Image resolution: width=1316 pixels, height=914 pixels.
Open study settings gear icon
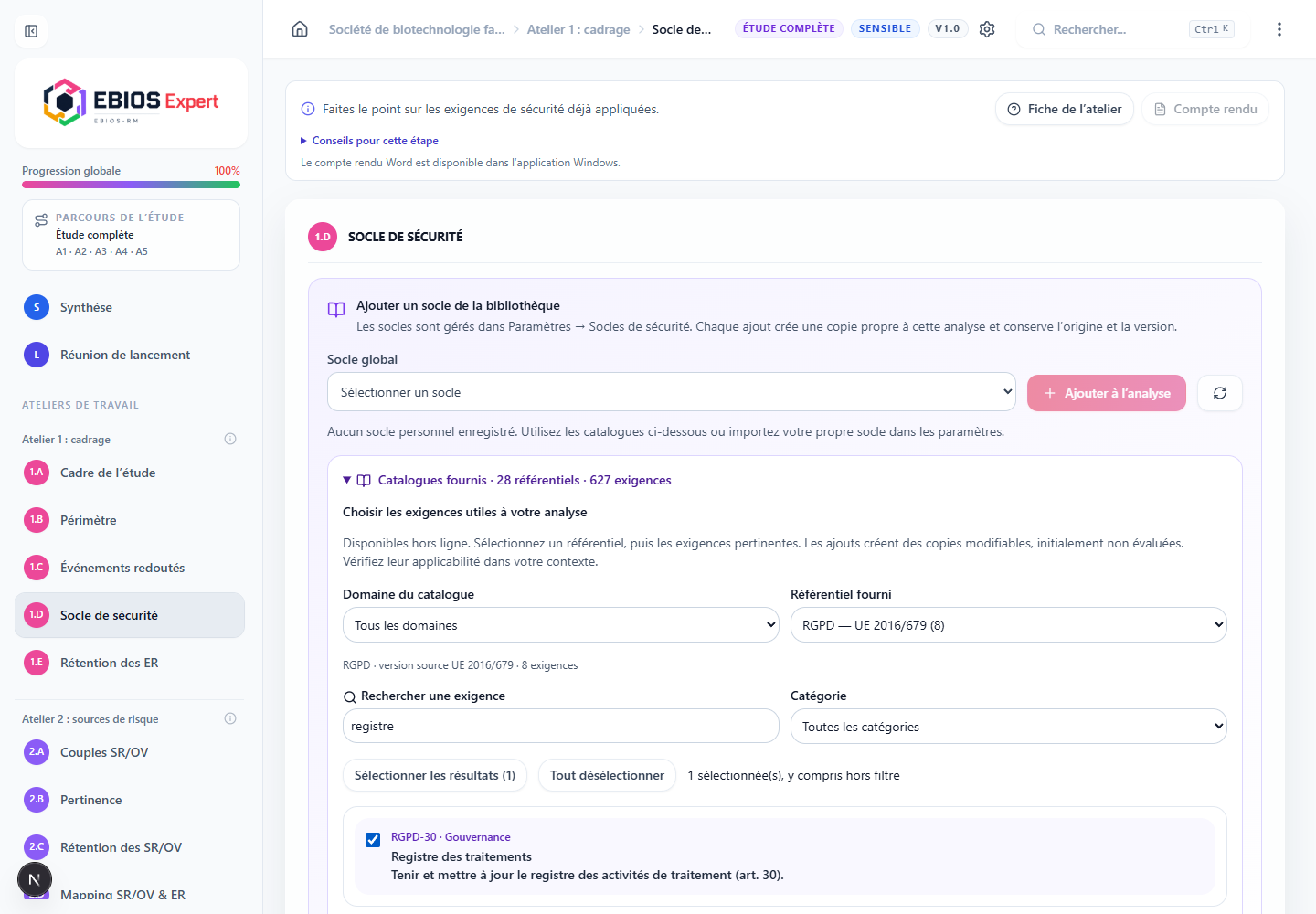point(987,29)
